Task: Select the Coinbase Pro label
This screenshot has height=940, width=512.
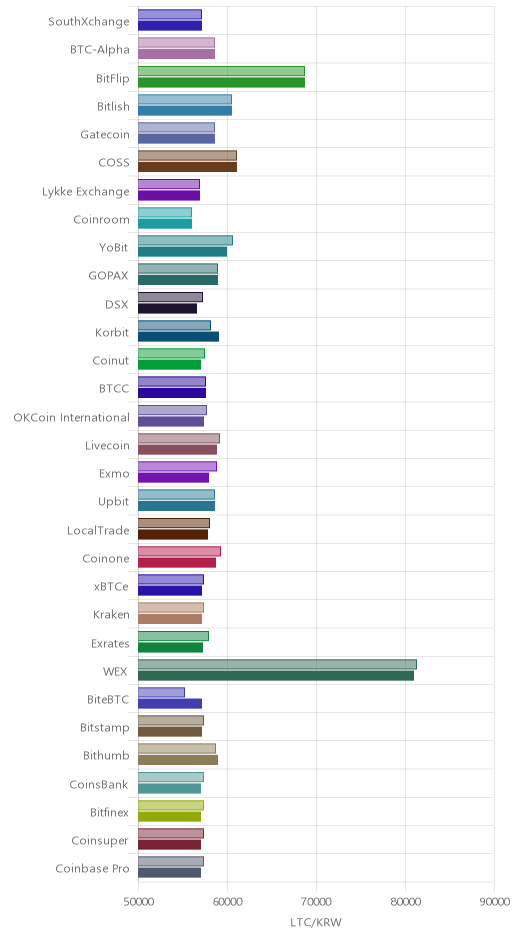Action: [92, 869]
